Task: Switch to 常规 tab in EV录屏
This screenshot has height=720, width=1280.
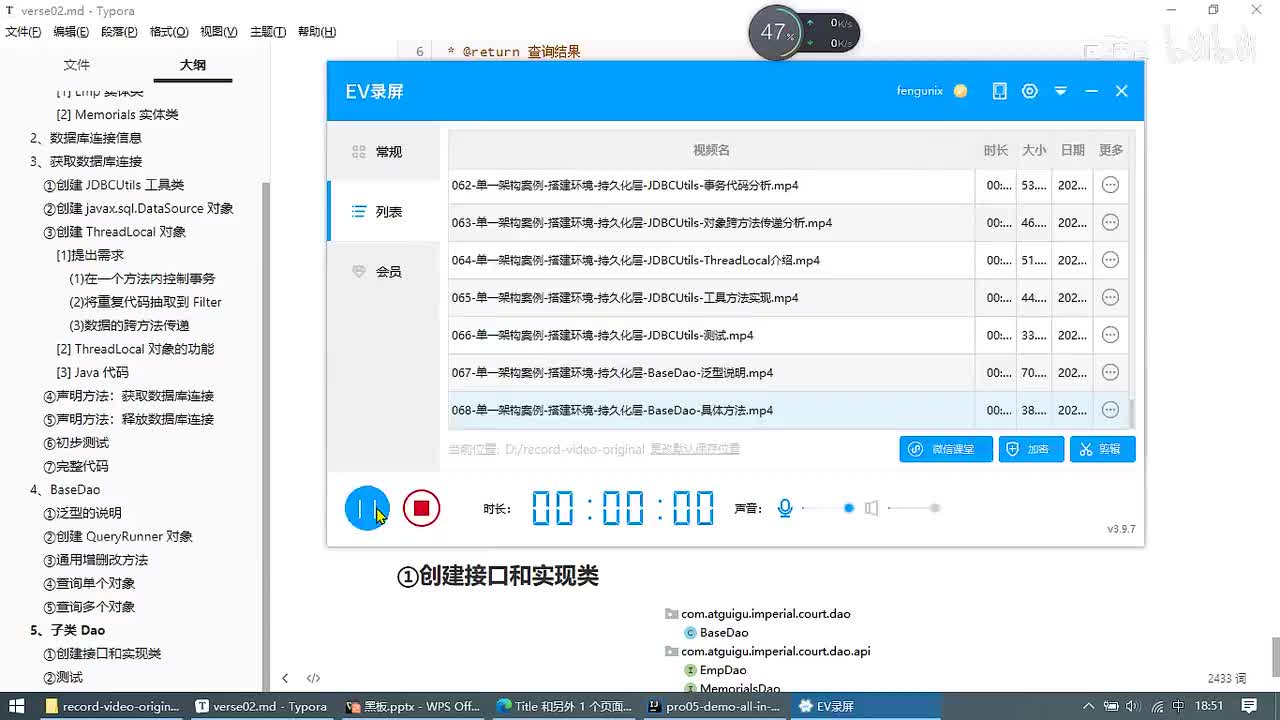Action: 384,152
